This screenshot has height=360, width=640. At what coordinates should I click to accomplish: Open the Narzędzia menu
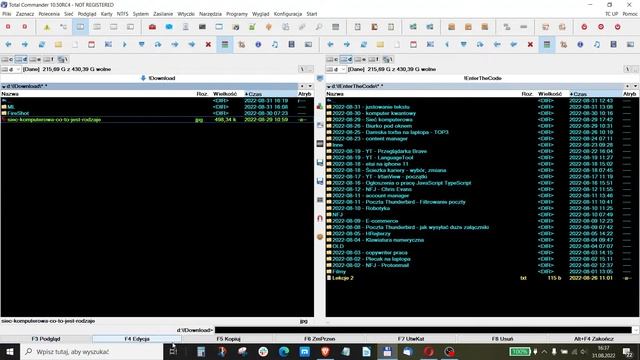pyautogui.click(x=210, y=14)
